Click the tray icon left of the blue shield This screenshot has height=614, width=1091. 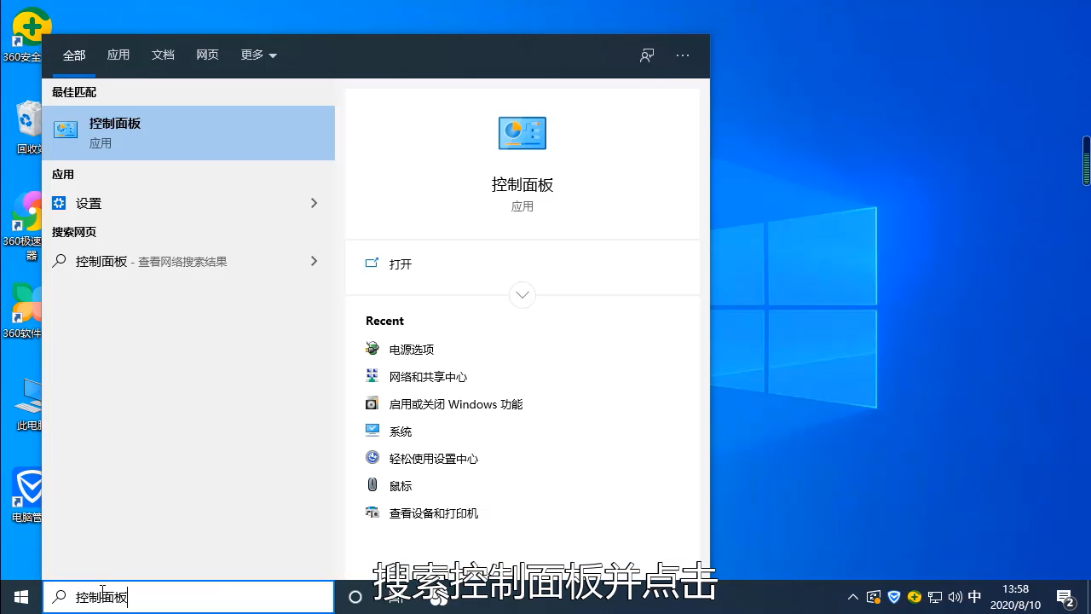point(873,597)
